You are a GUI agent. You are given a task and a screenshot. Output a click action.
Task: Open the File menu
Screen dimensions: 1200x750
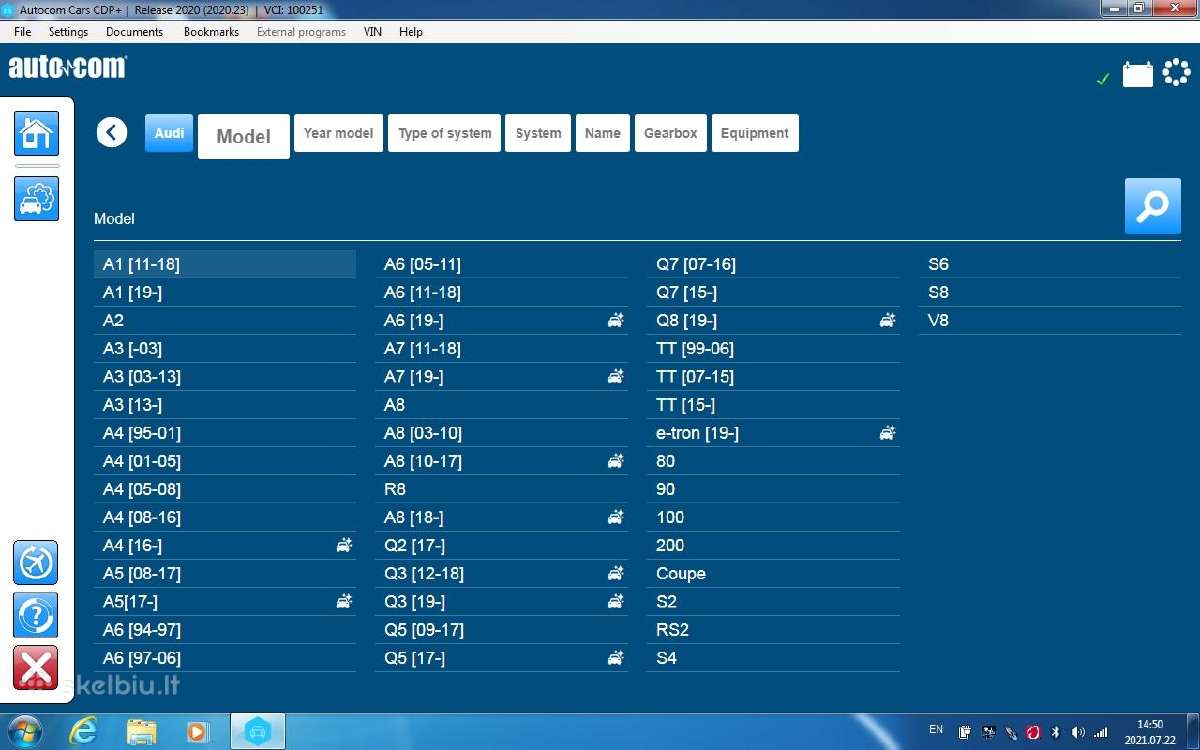coord(22,32)
